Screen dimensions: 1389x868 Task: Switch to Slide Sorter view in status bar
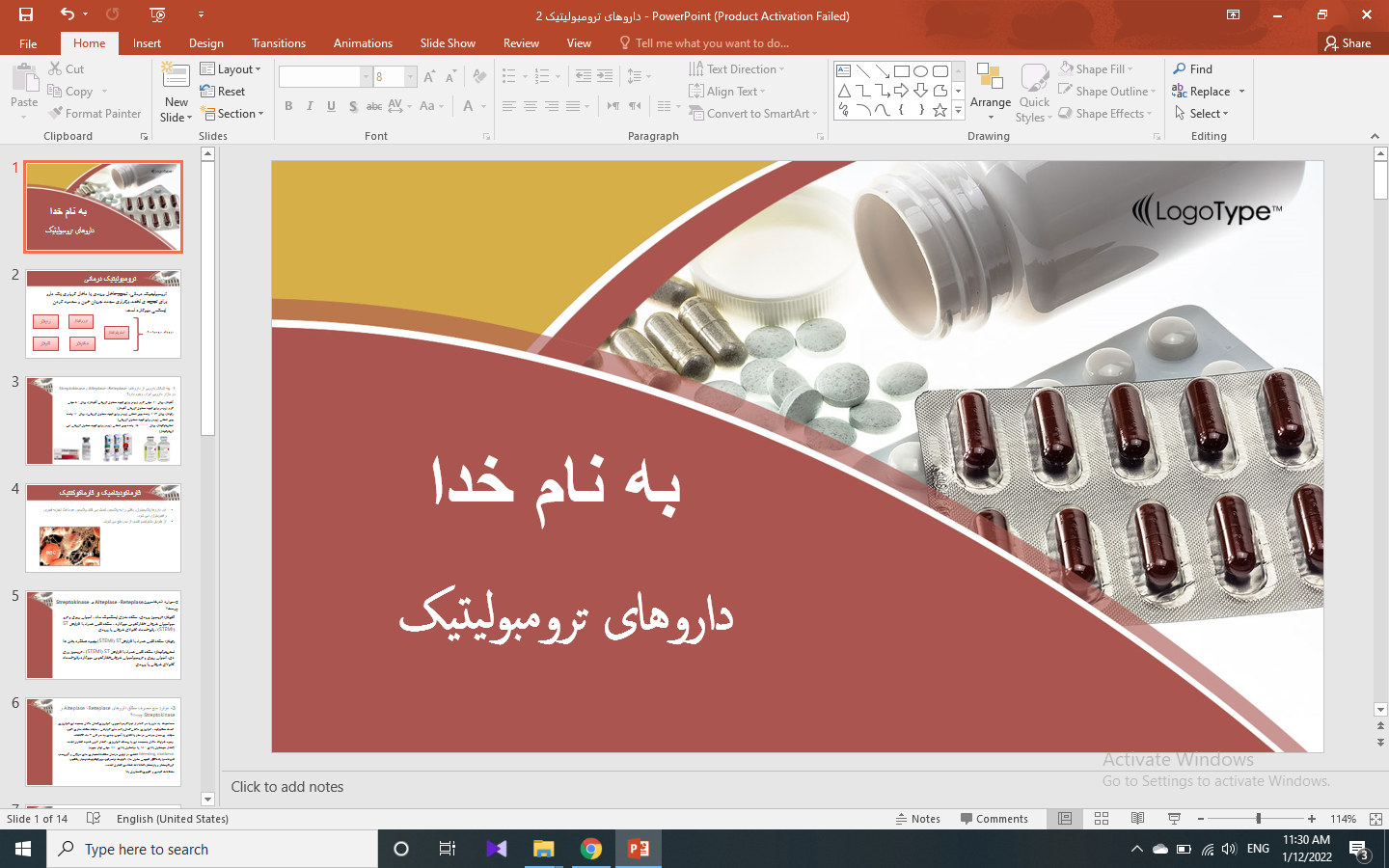1102,819
